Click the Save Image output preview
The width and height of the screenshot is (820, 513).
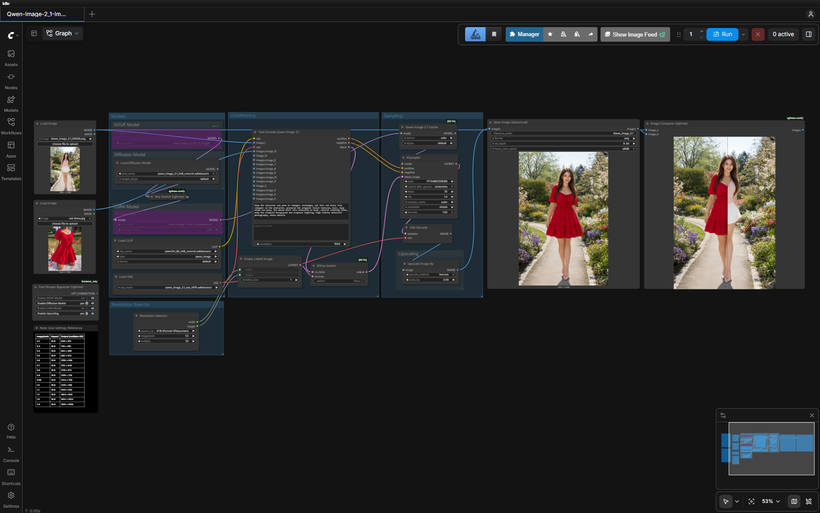563,219
